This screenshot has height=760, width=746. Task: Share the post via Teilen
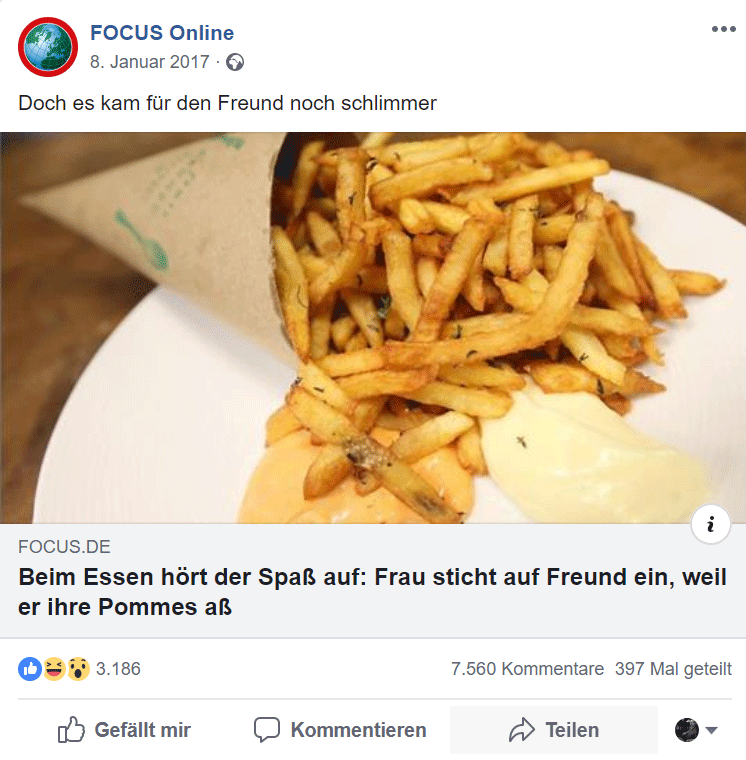pos(554,729)
